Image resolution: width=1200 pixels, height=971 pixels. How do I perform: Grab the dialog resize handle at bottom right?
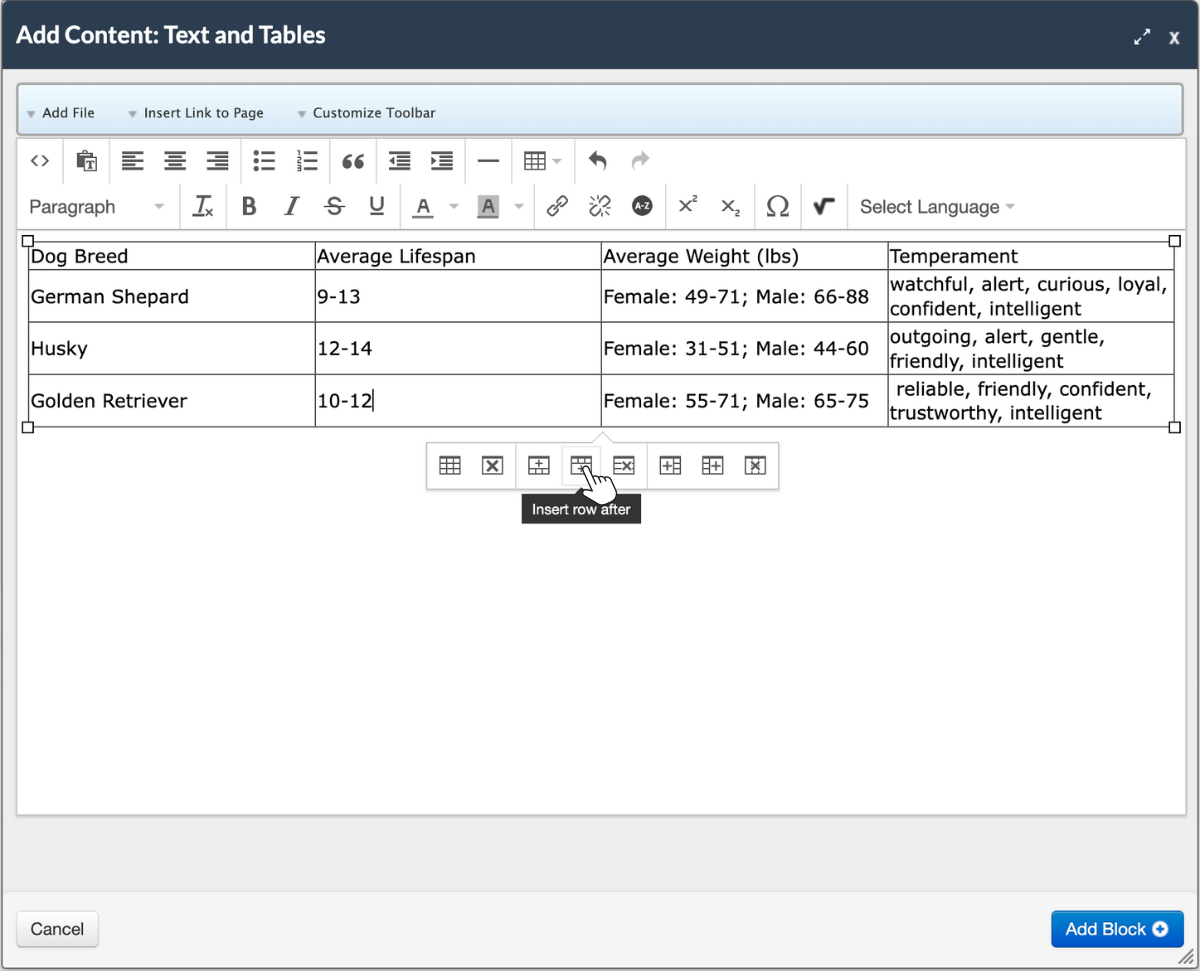(1185, 956)
